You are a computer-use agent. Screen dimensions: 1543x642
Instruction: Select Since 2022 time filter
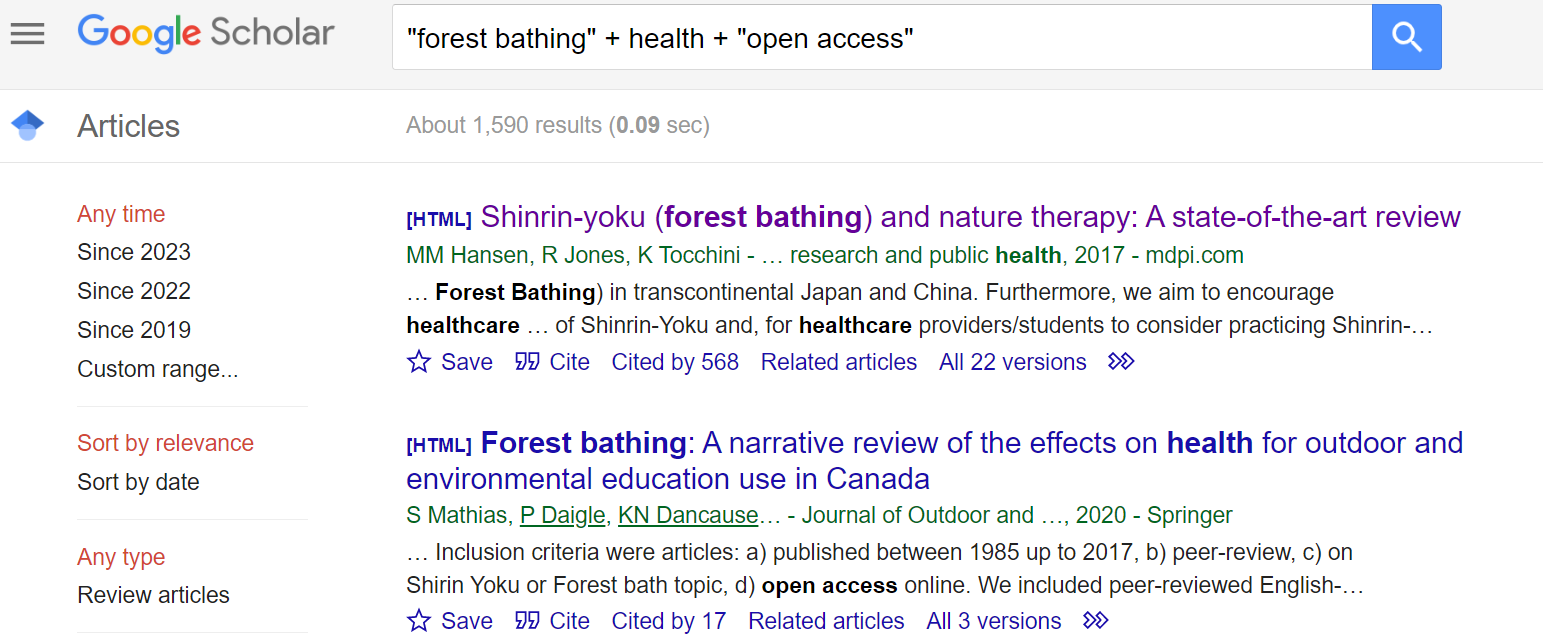[134, 291]
